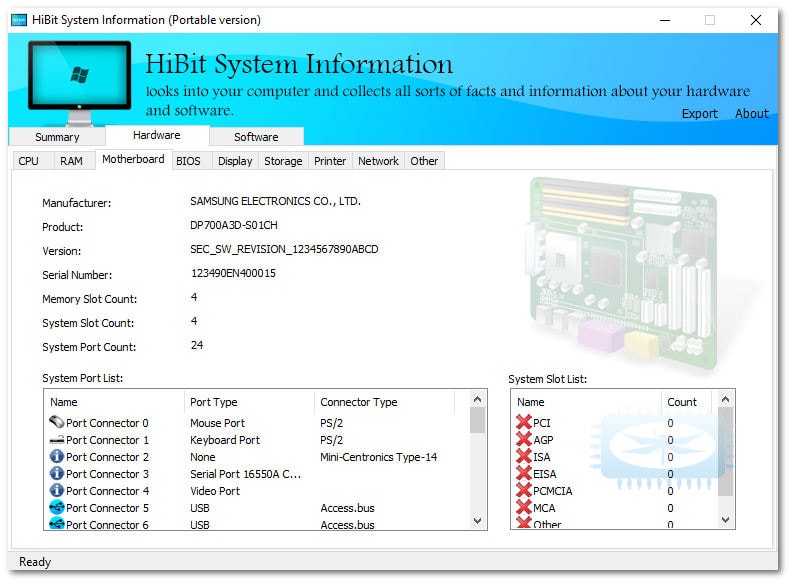Click the Mouse Port cell
789x581 pixels.
[217, 423]
